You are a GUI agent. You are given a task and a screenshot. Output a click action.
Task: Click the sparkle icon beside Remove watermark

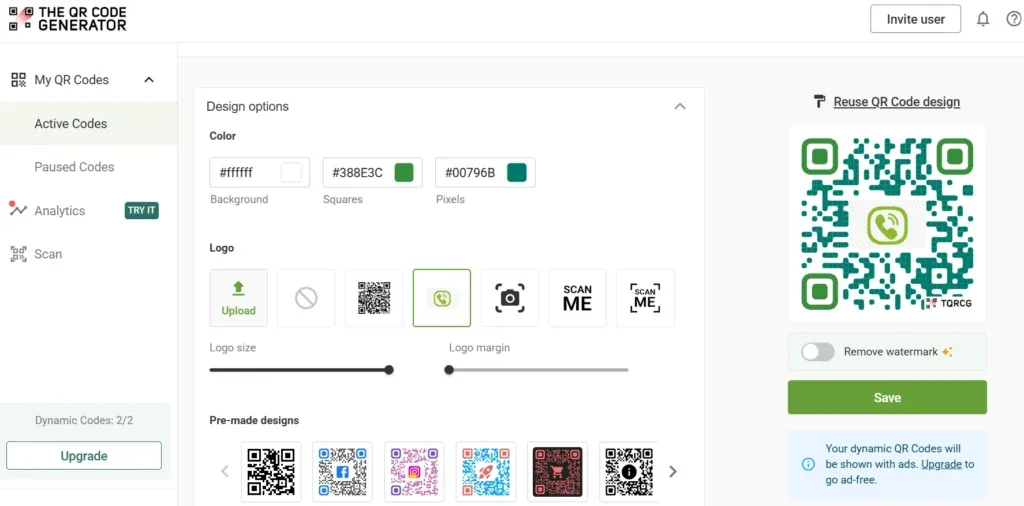pyautogui.click(x=947, y=352)
